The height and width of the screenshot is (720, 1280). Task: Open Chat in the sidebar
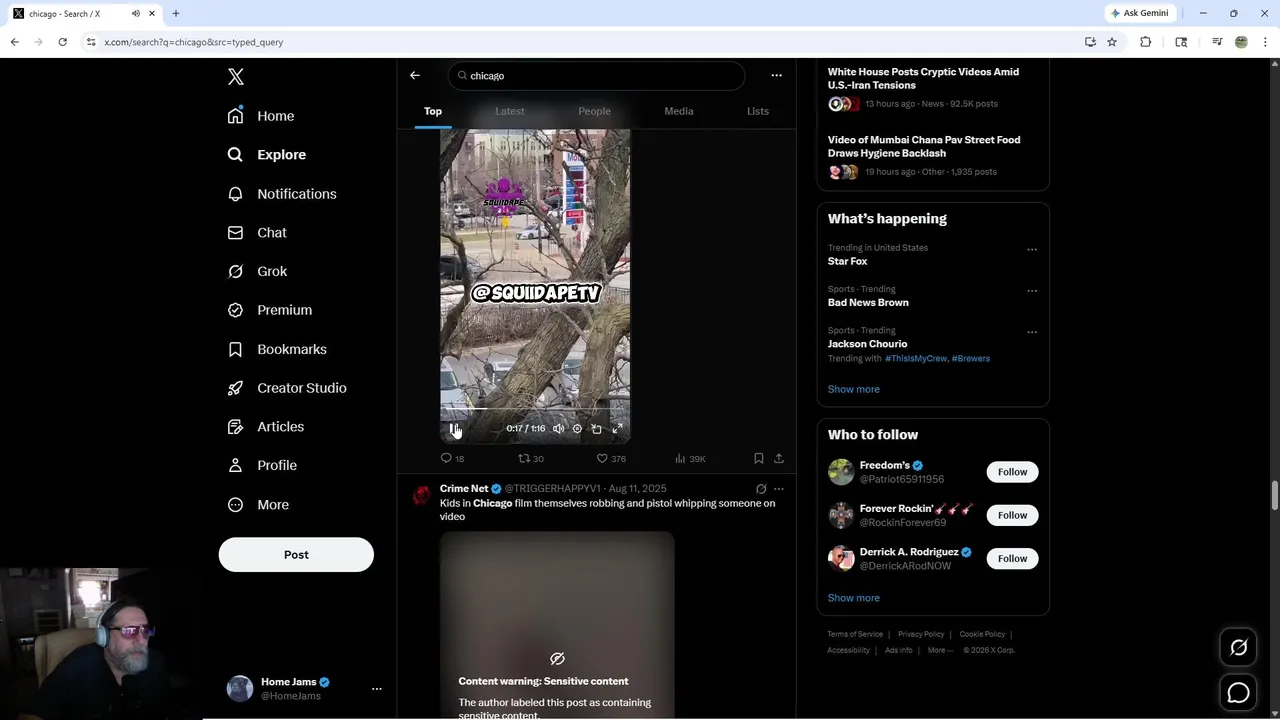pos(257,232)
